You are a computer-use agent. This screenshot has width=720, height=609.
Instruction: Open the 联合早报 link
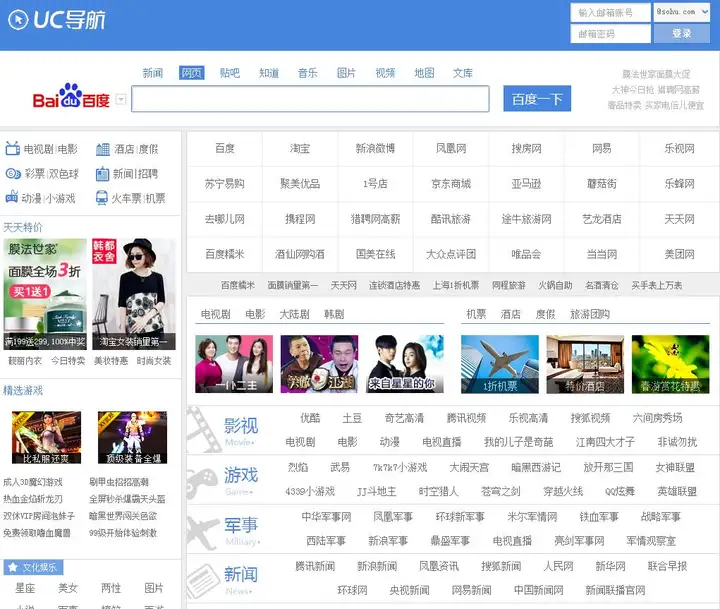click(667, 566)
